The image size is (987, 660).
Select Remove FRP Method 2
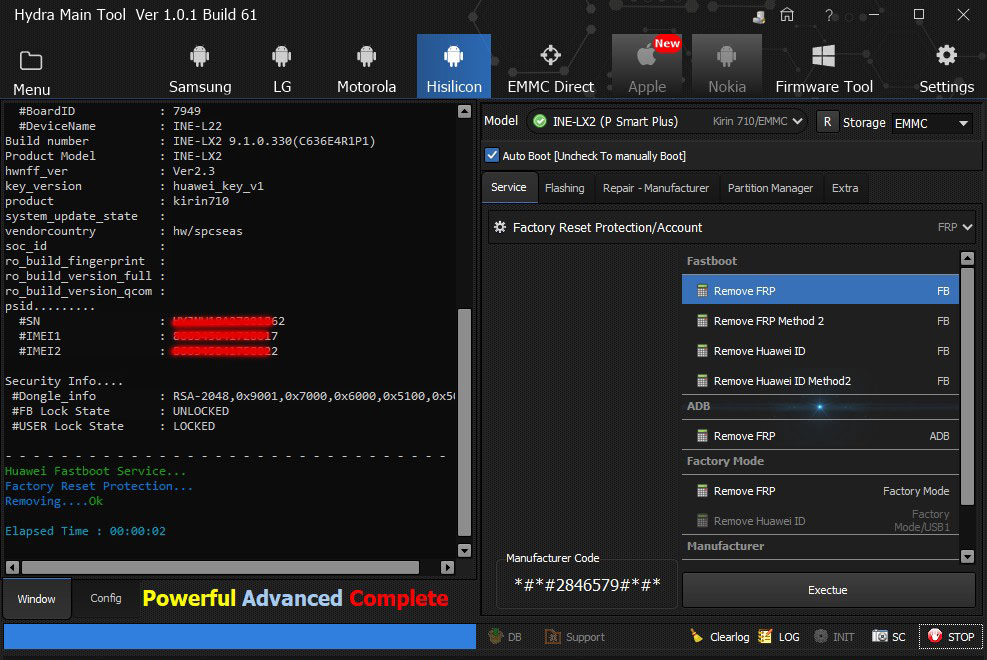click(x=820, y=321)
